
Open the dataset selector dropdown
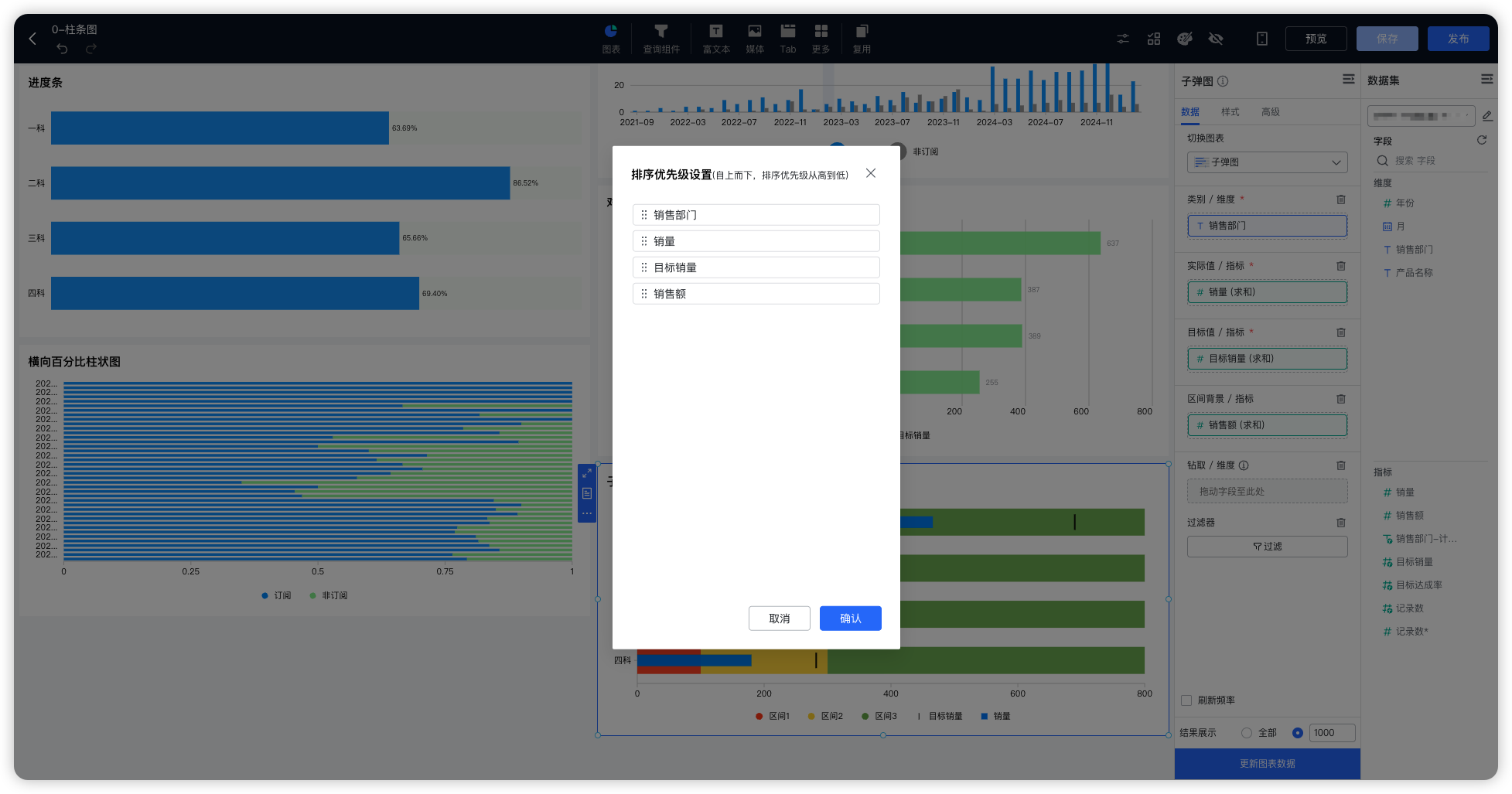point(1421,116)
